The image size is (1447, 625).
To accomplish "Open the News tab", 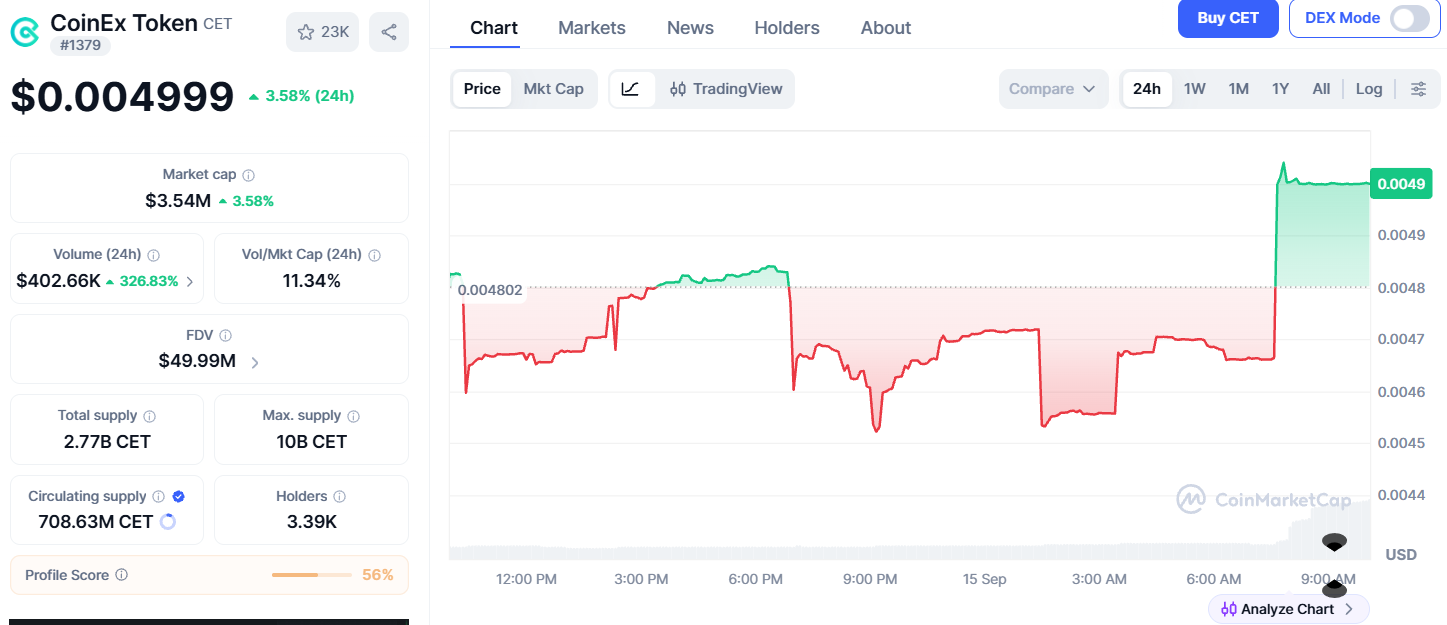I will 690,28.
